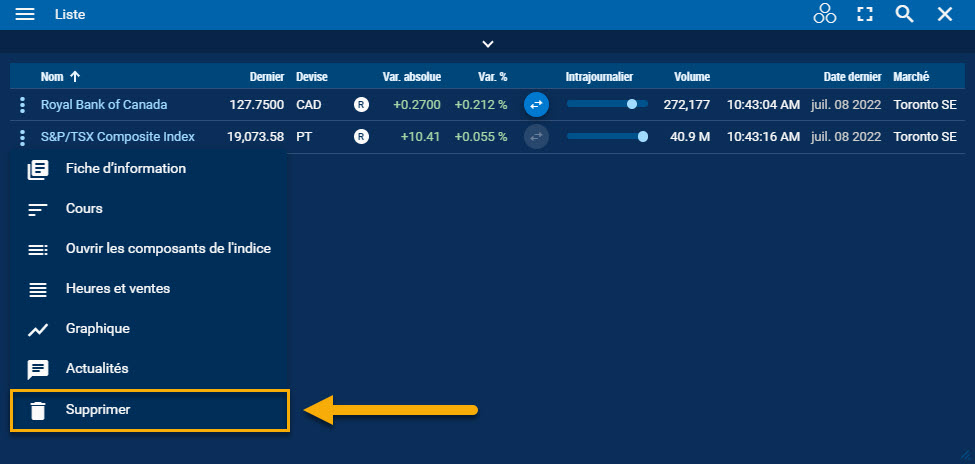Screen dimensions: 975x464
Task: Open Royal Bank of Canada row options
Action: coord(22,104)
